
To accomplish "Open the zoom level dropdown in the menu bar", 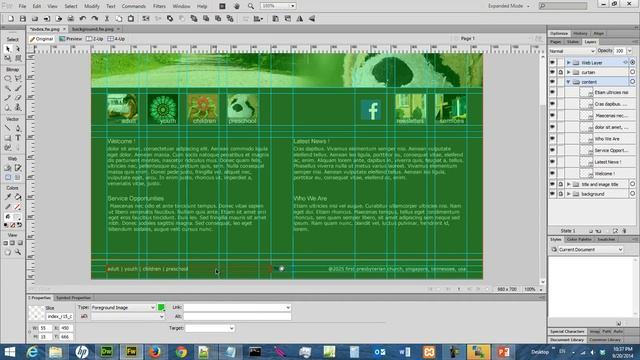I will [x=293, y=6].
